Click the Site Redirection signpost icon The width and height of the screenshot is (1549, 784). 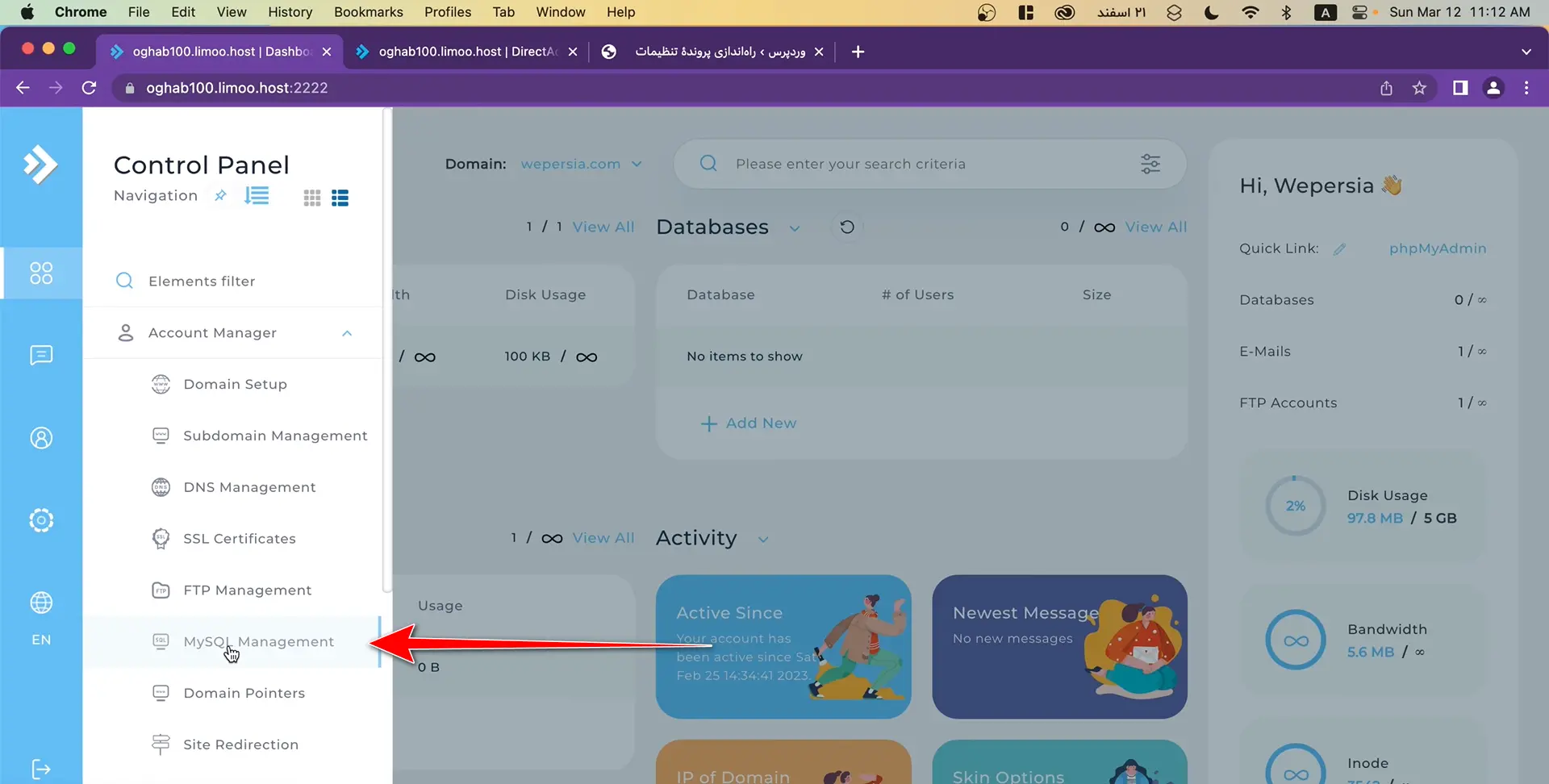161,744
